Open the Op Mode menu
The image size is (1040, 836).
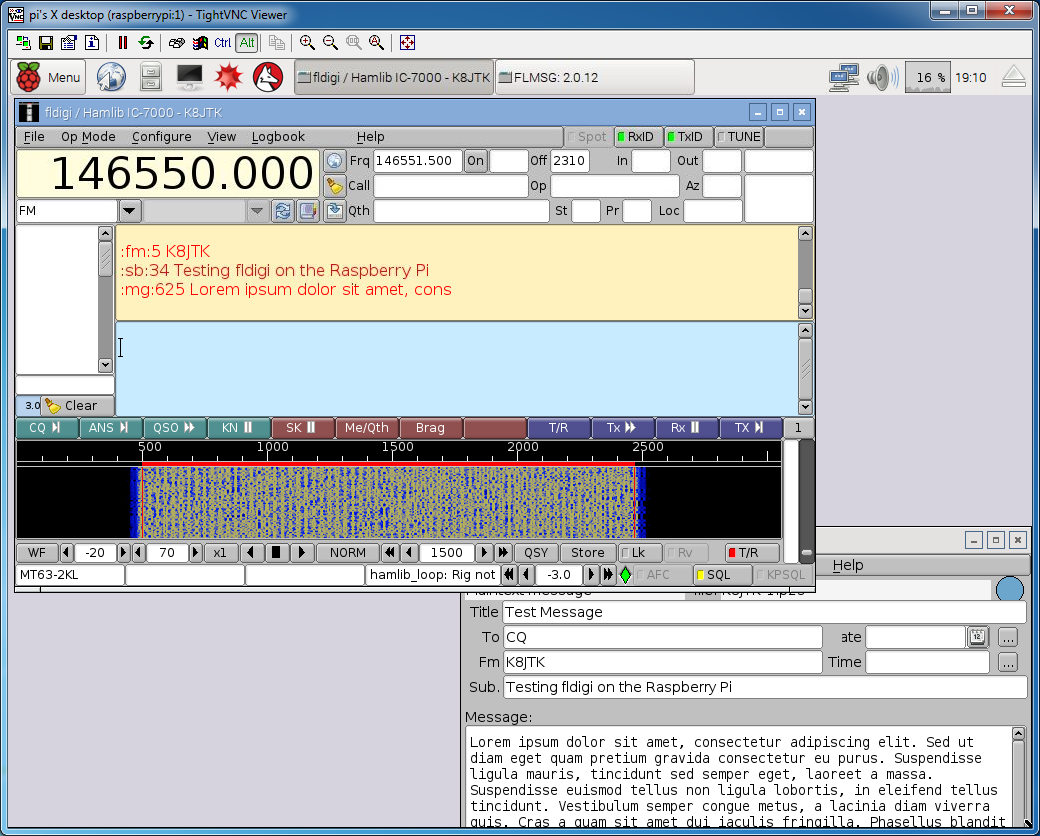88,137
